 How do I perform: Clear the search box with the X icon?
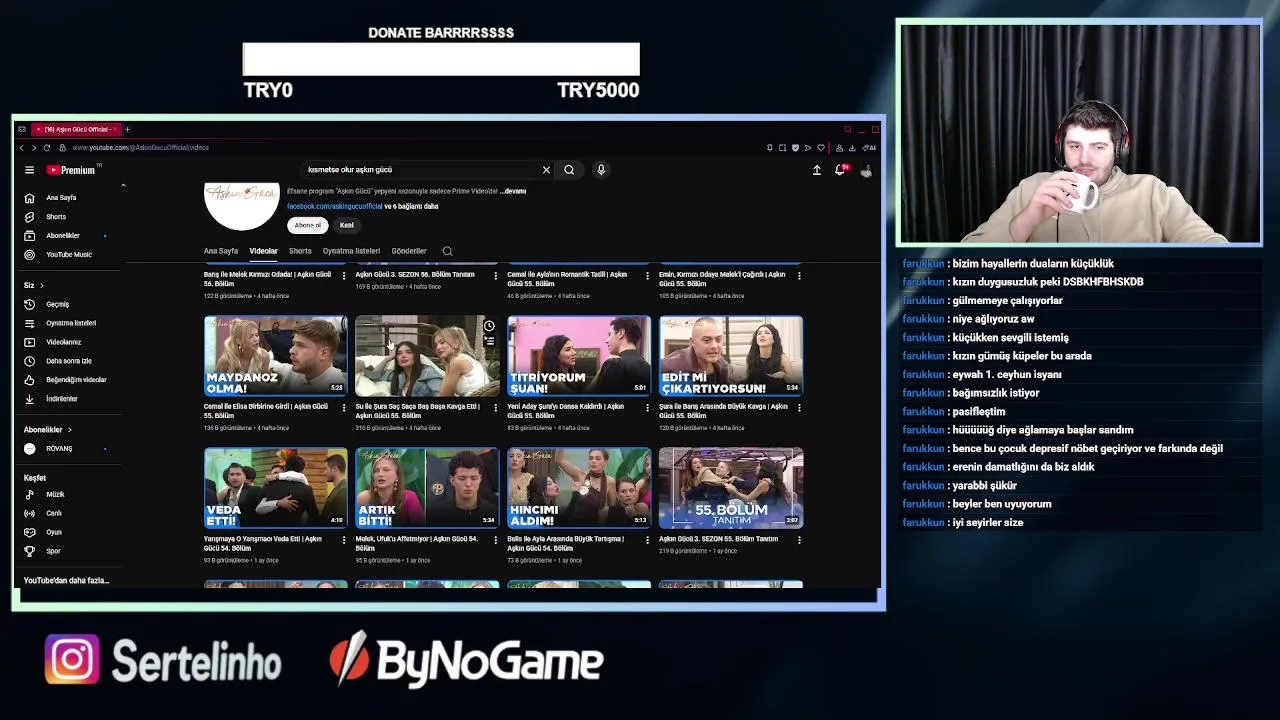(x=546, y=170)
